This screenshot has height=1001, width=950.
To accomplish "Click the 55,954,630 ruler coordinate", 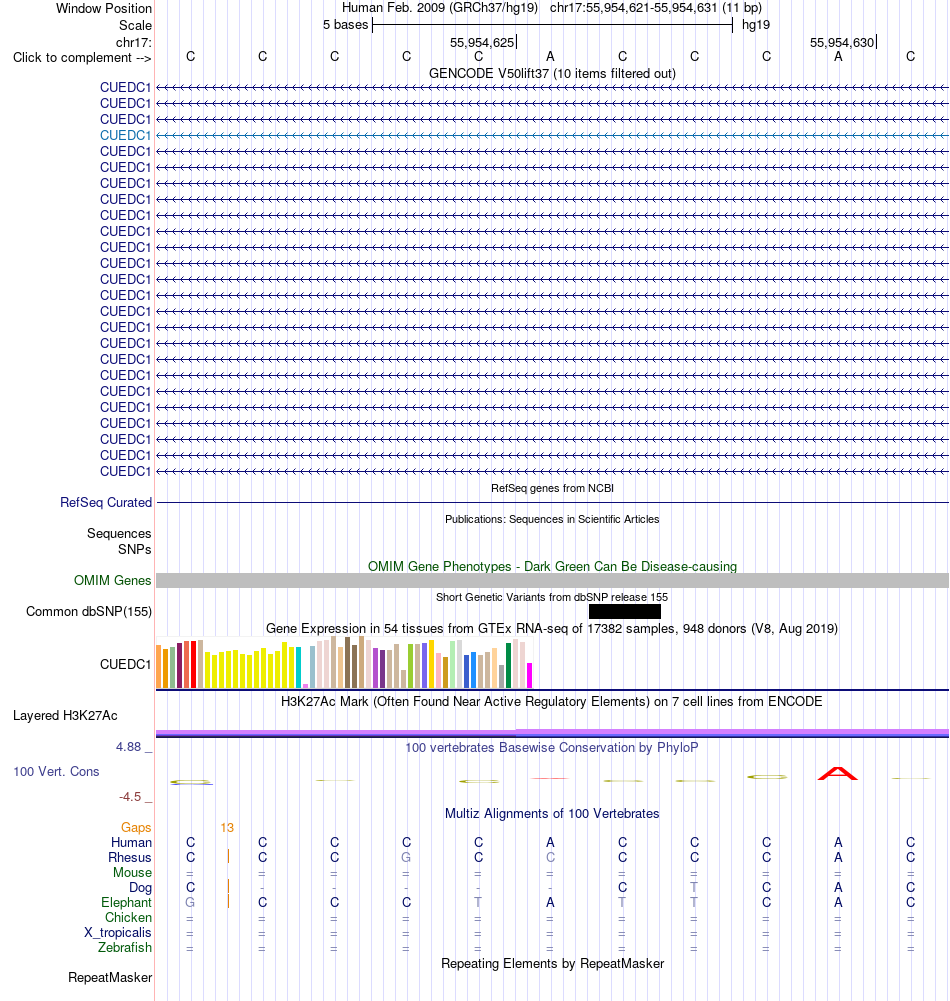I will pyautogui.click(x=842, y=42).
